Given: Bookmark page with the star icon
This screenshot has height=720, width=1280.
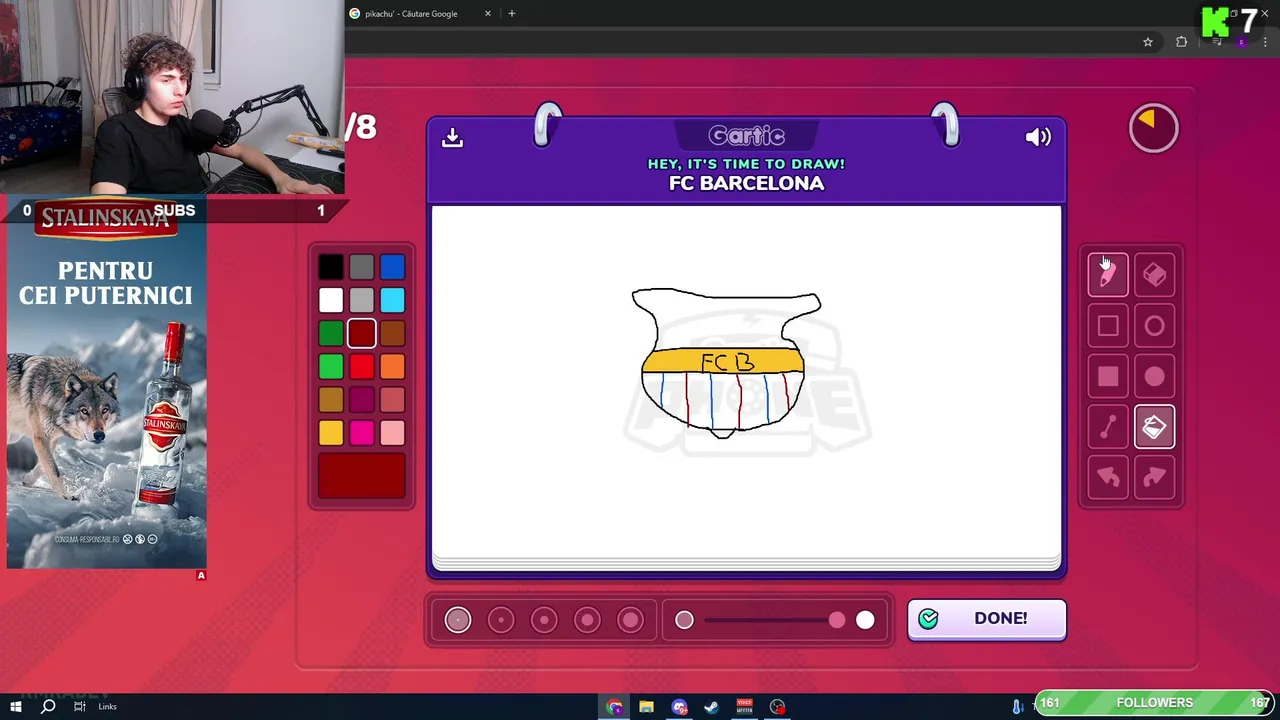Looking at the screenshot, I should [1148, 42].
